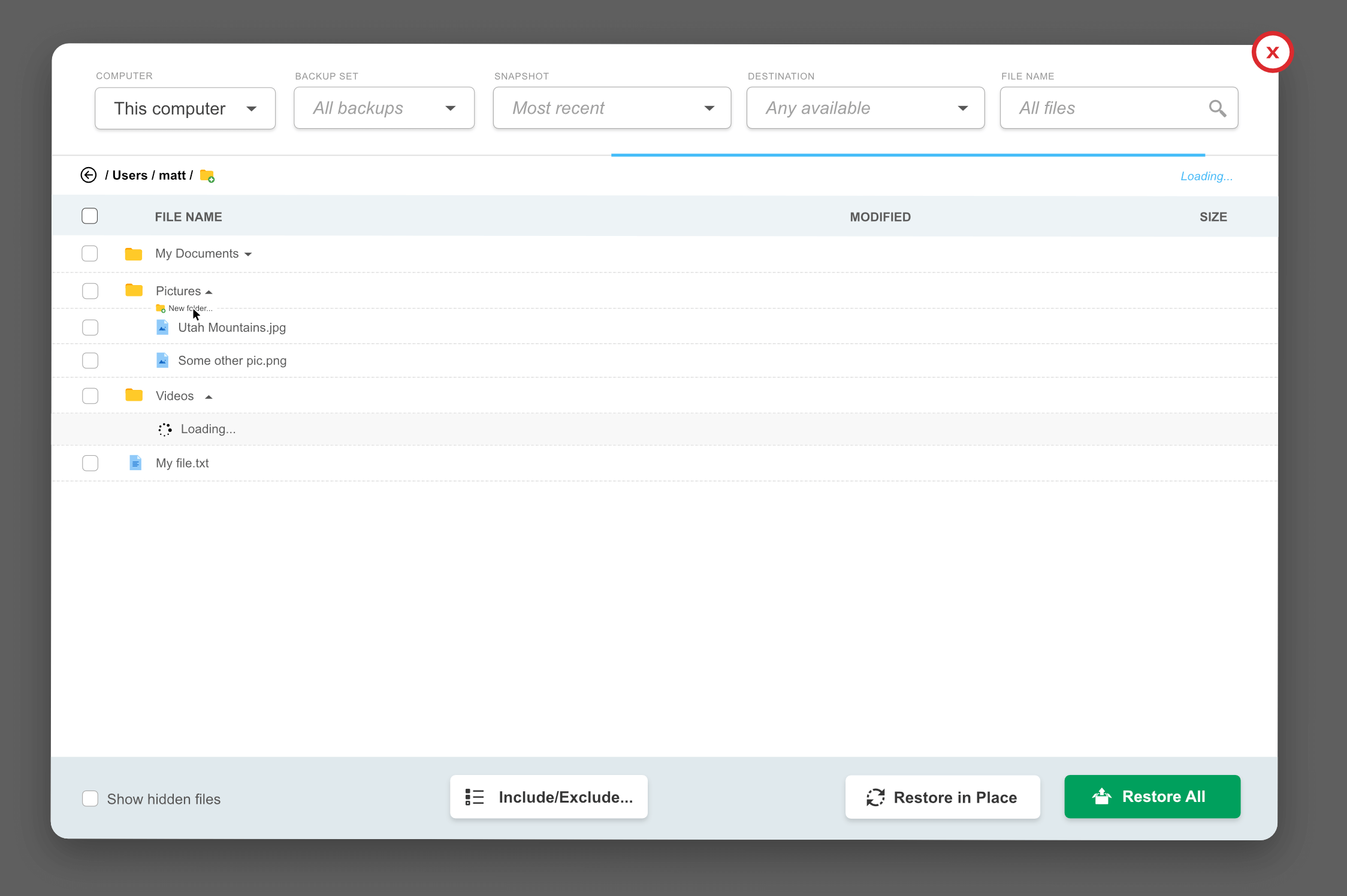Collapse the Videos folder using its arrow

tap(209, 396)
